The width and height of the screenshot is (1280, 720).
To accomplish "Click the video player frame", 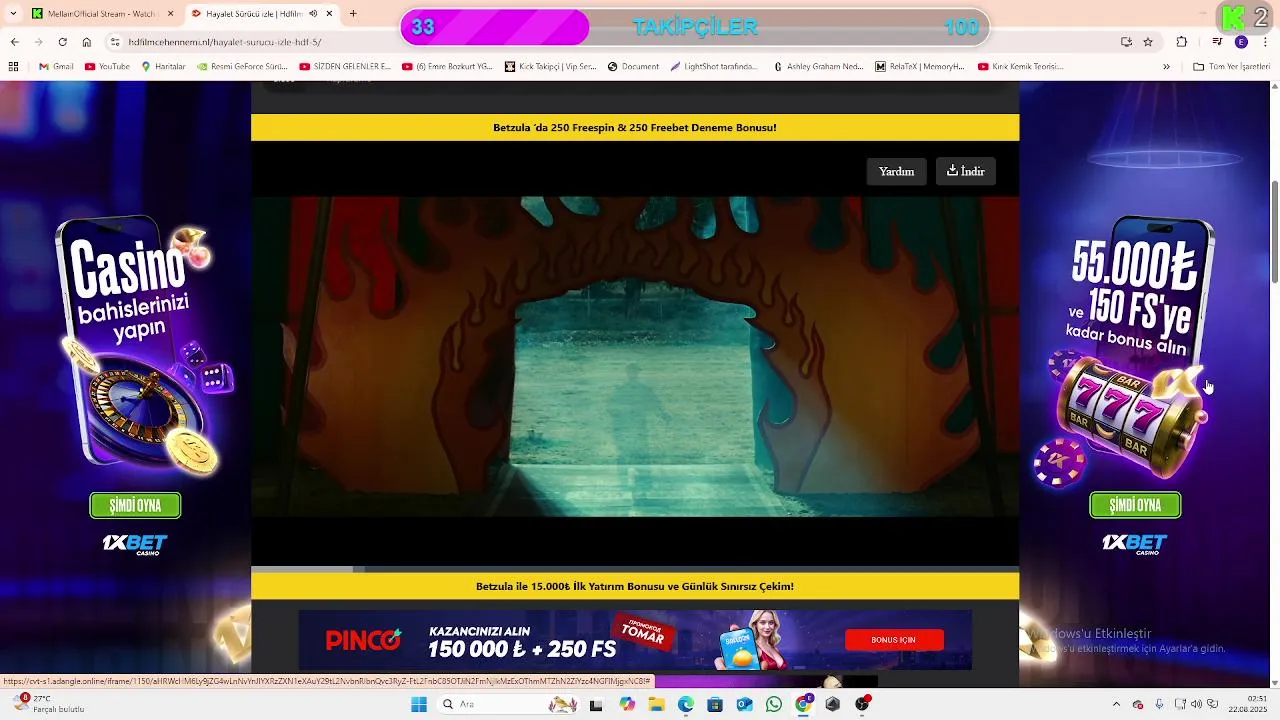I will tap(635, 357).
